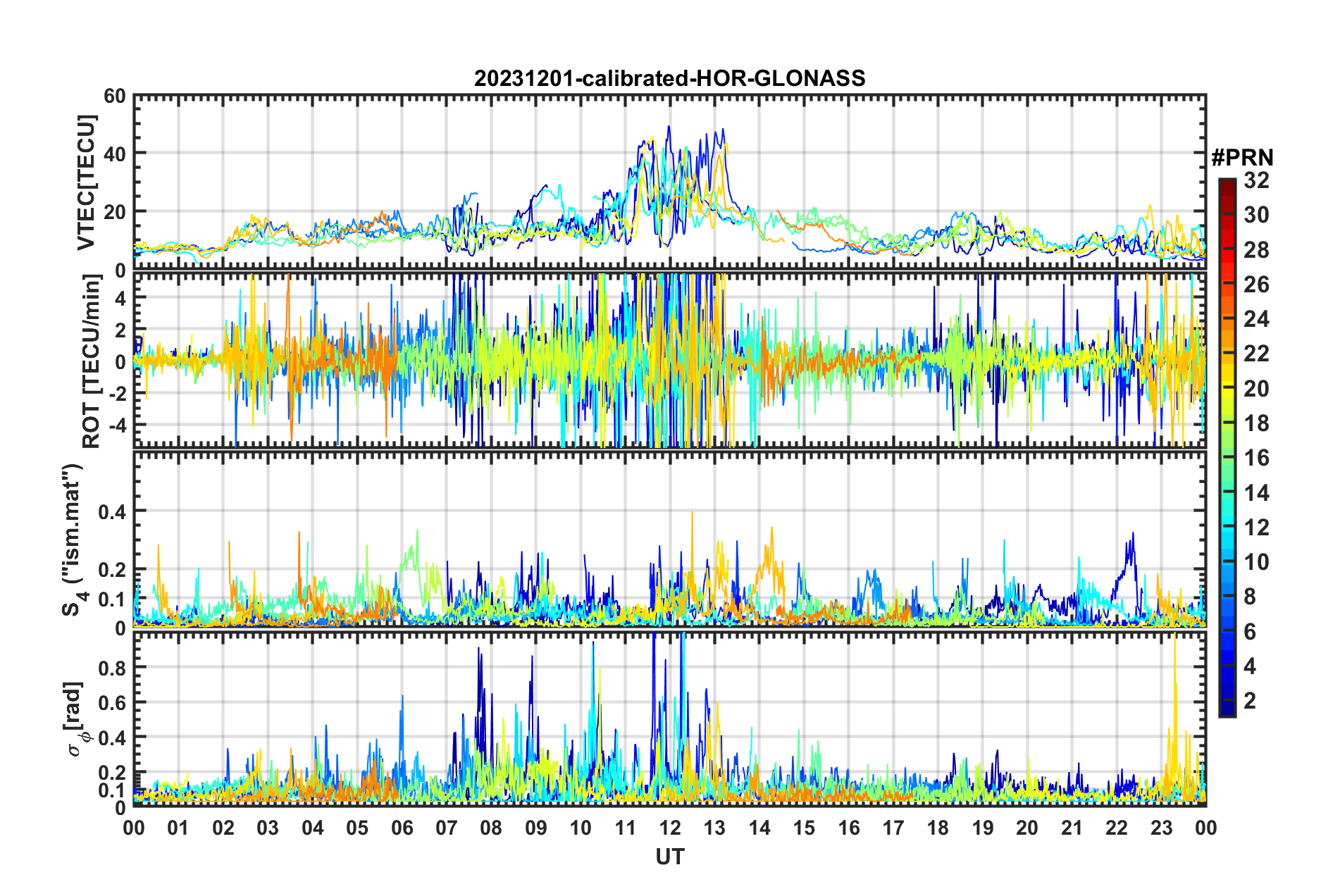Click the 10 label on the PRN colorbar
Image resolution: width=1340 pixels, height=896 pixels.
point(1256,562)
